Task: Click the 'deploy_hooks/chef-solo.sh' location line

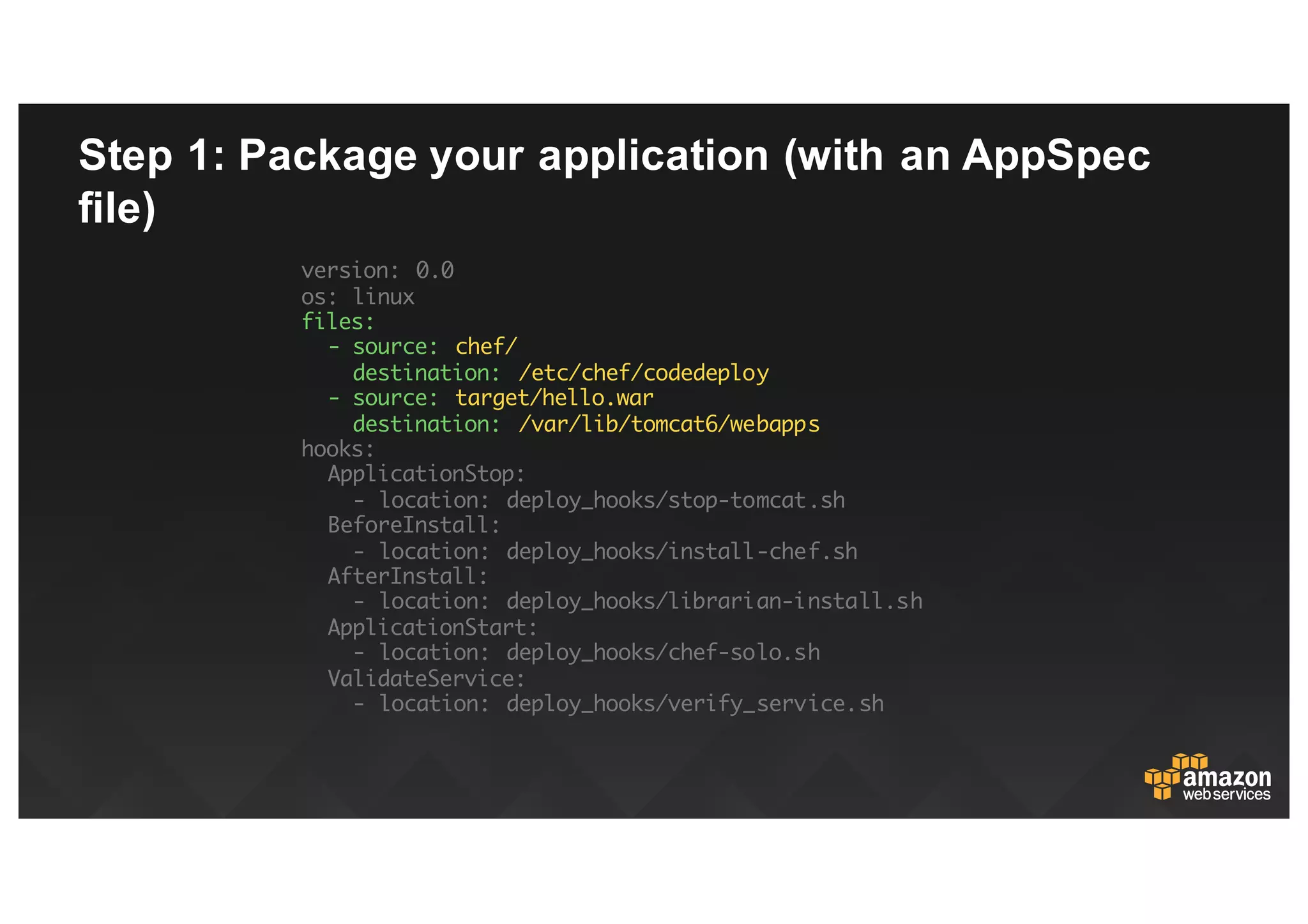Action: click(587, 653)
